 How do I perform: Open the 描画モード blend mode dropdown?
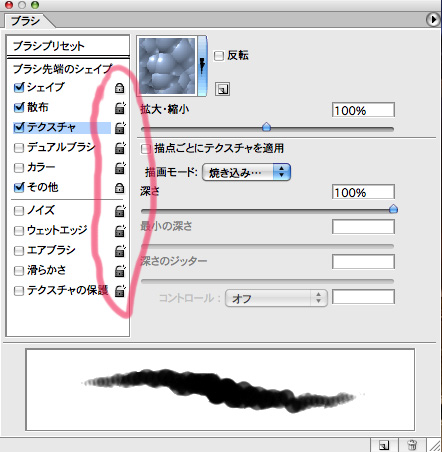[x=246, y=172]
